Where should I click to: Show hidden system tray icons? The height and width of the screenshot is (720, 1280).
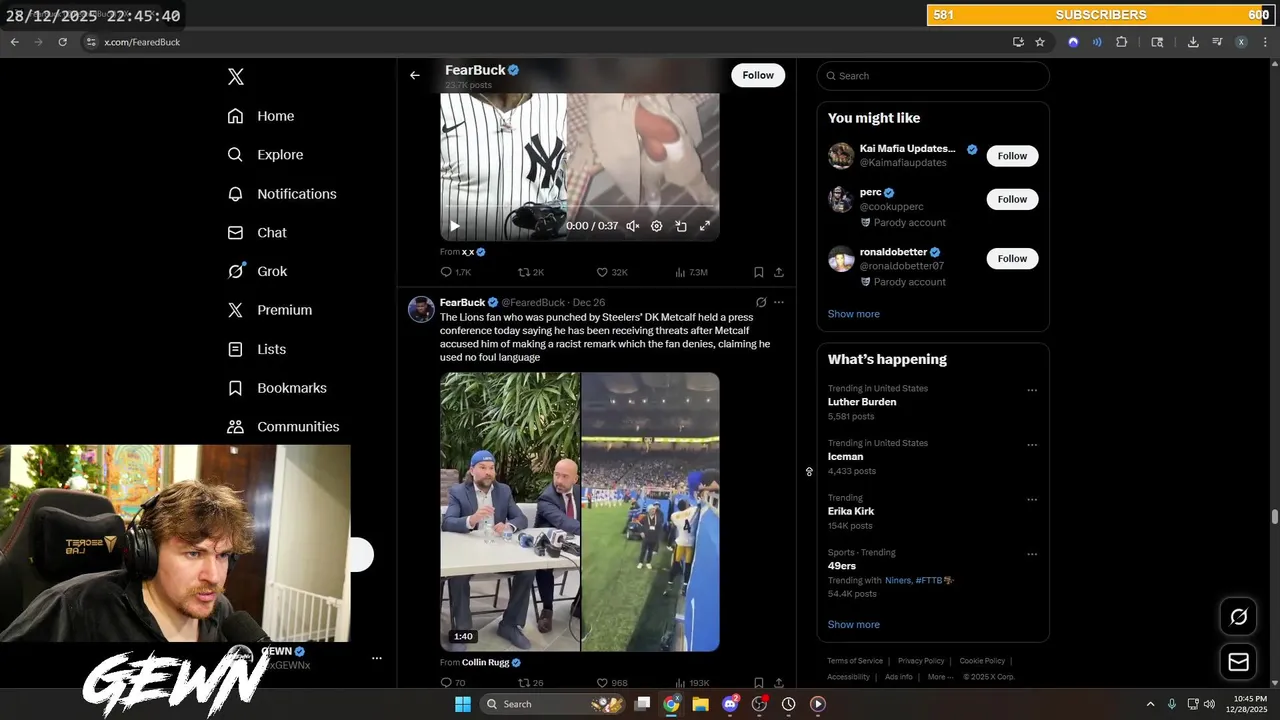pyautogui.click(x=1150, y=704)
